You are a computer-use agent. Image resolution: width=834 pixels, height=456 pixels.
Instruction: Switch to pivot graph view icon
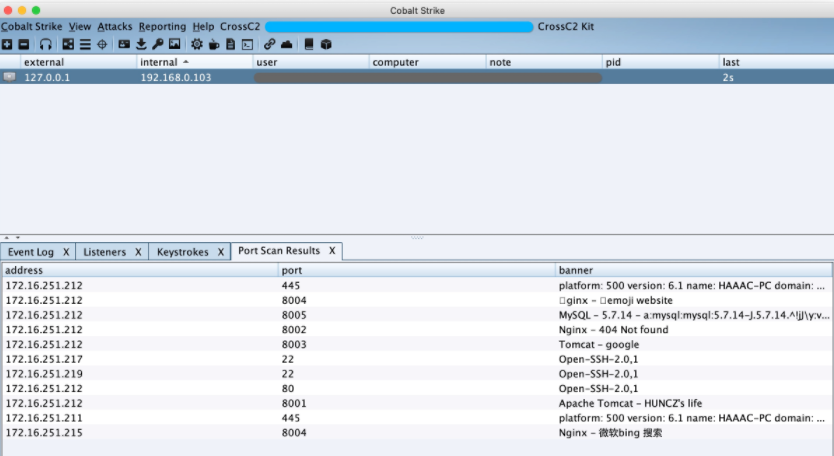click(68, 44)
